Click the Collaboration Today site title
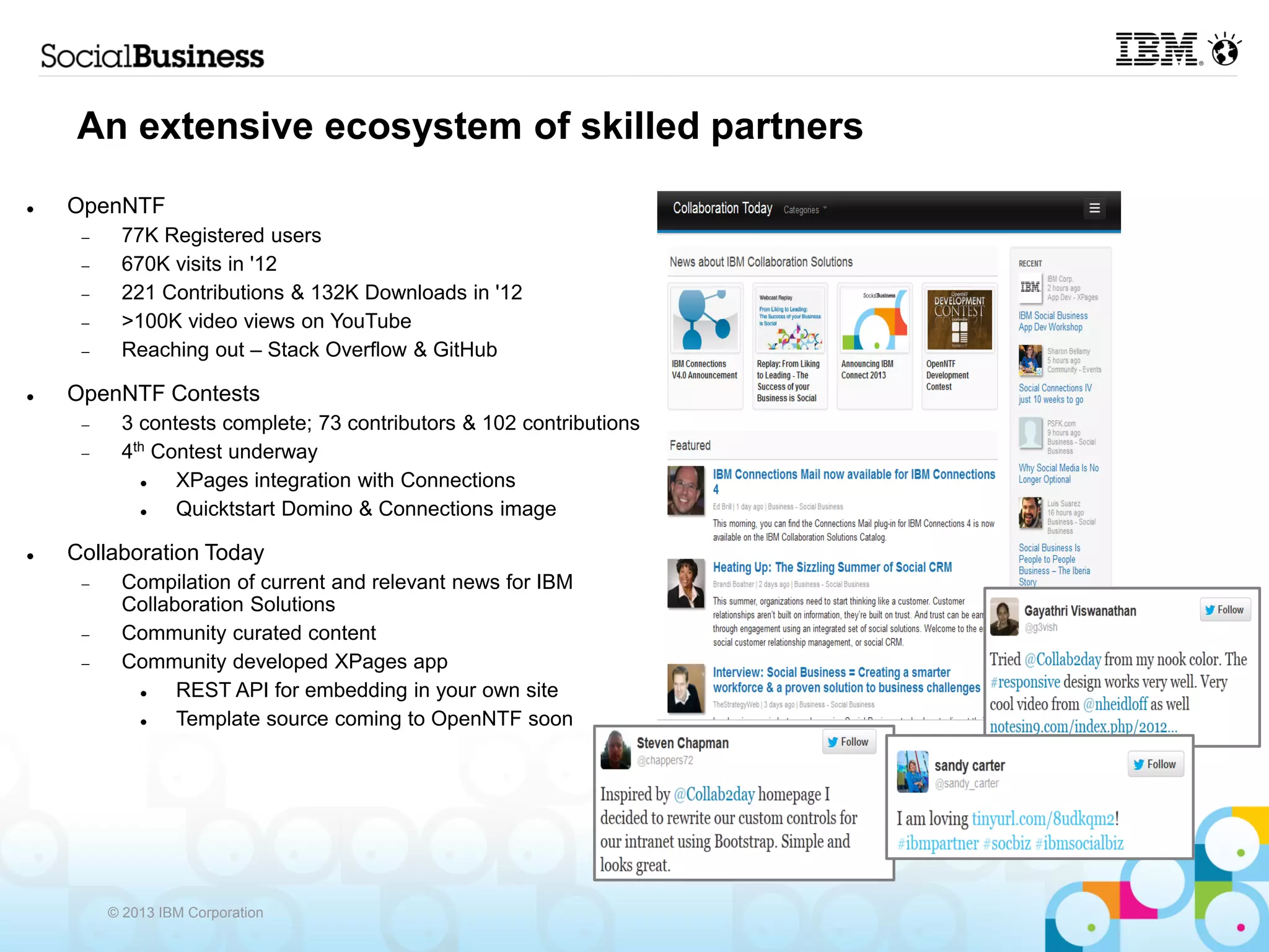 pos(722,208)
